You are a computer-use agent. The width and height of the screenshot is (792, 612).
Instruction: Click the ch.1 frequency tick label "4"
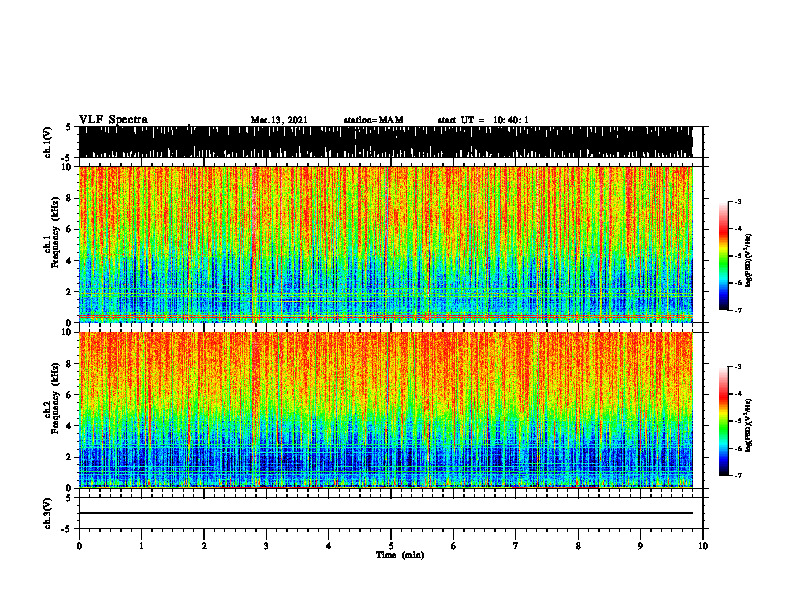coord(70,261)
